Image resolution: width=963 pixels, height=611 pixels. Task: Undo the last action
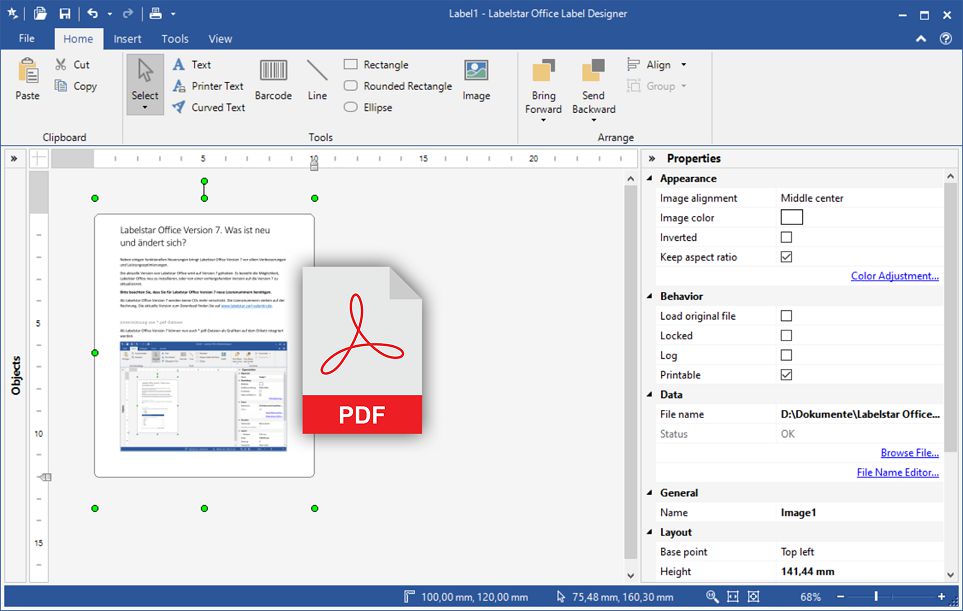92,14
